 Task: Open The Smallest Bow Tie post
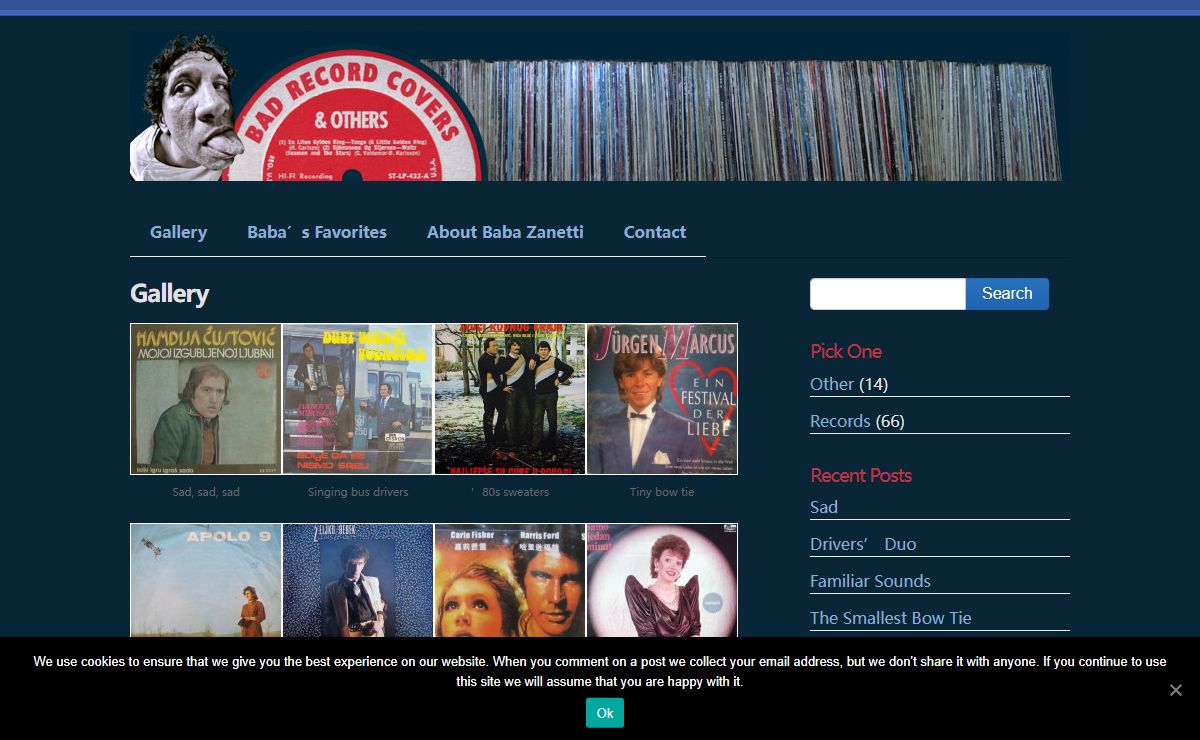891,618
